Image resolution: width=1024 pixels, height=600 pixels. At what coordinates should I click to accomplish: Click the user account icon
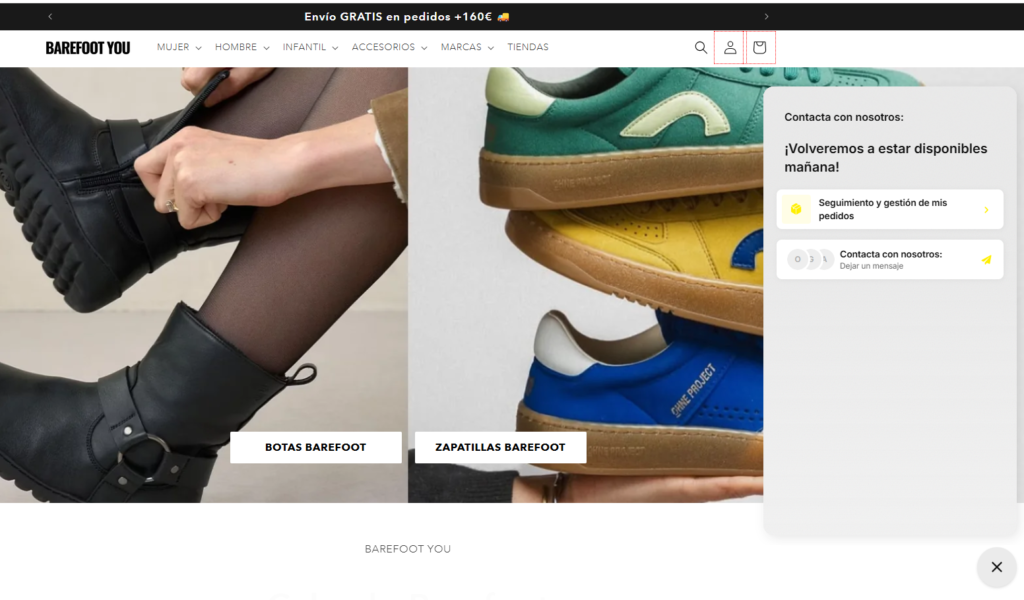[x=730, y=47]
